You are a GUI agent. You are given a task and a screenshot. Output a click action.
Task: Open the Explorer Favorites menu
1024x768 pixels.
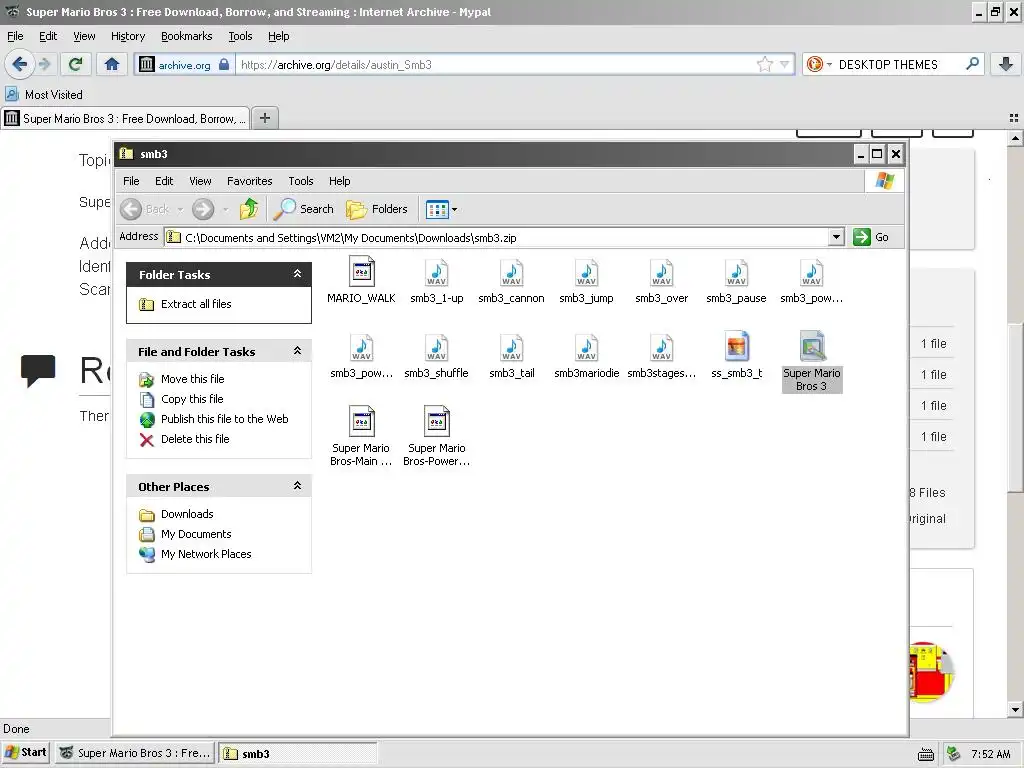point(249,181)
